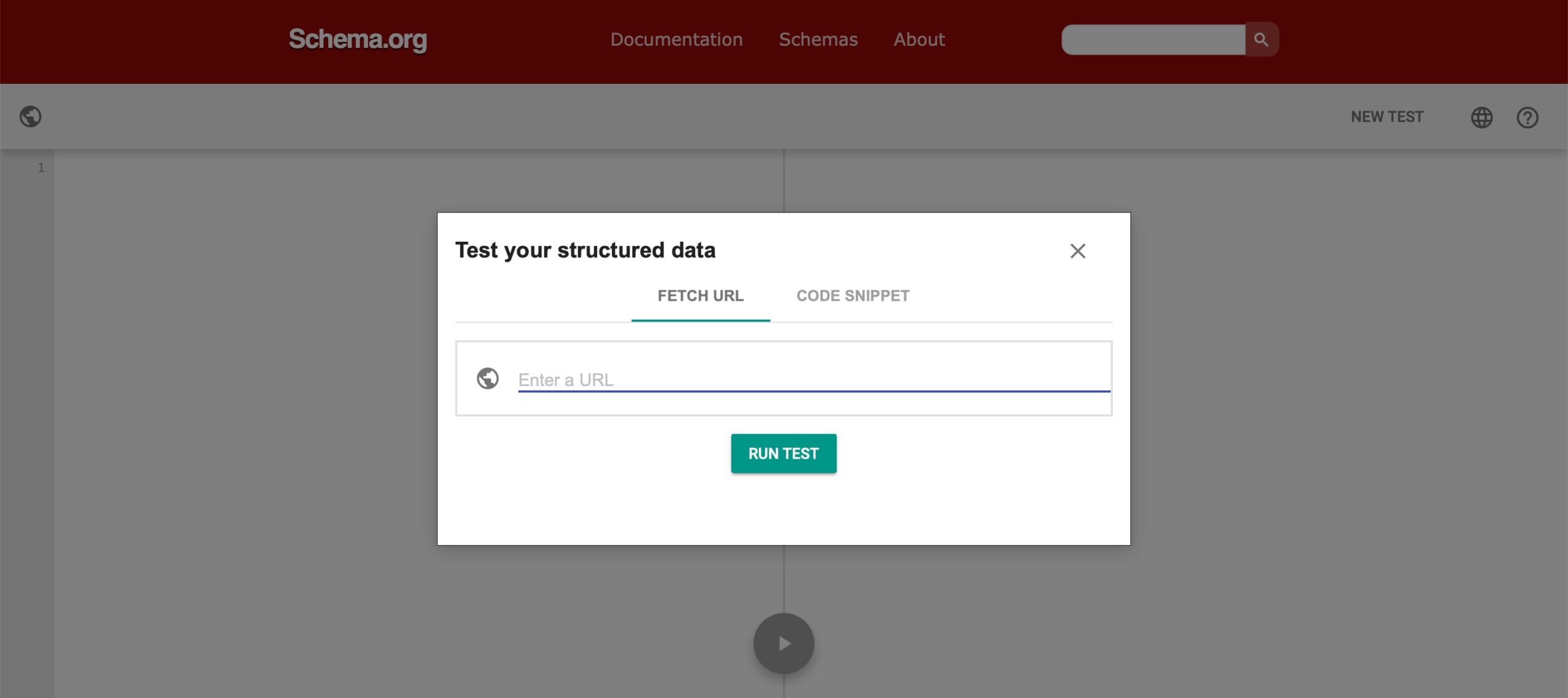Toggle the FETCH URL active state
Screen dimensions: 1568x698
700,296
